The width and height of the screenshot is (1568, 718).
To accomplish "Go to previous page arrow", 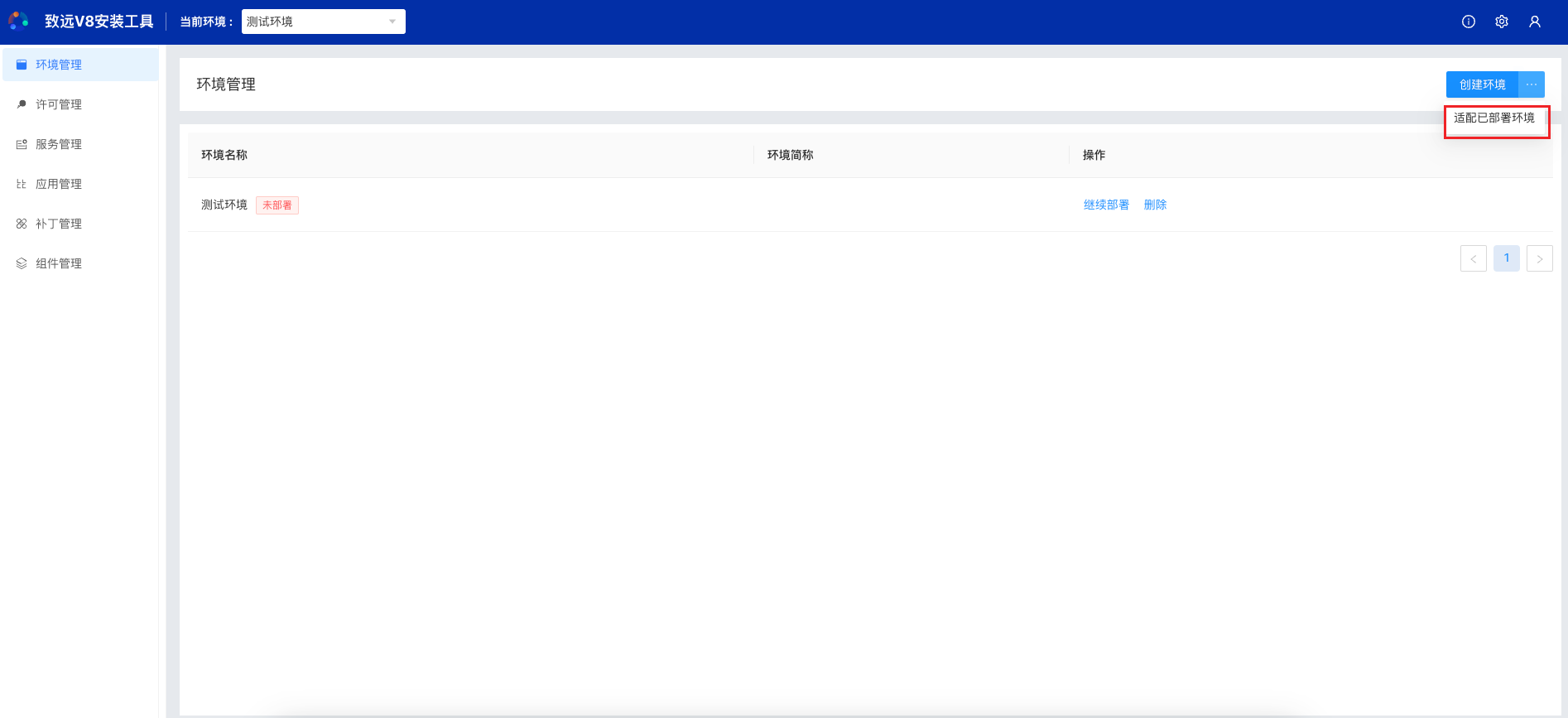I will [x=1474, y=258].
